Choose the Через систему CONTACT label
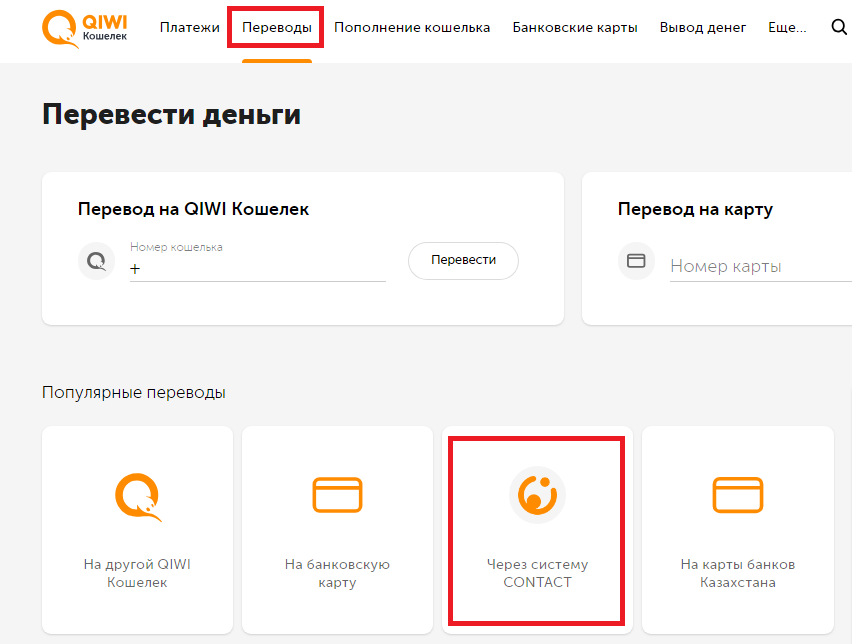This screenshot has height=644, width=852. 537,573
